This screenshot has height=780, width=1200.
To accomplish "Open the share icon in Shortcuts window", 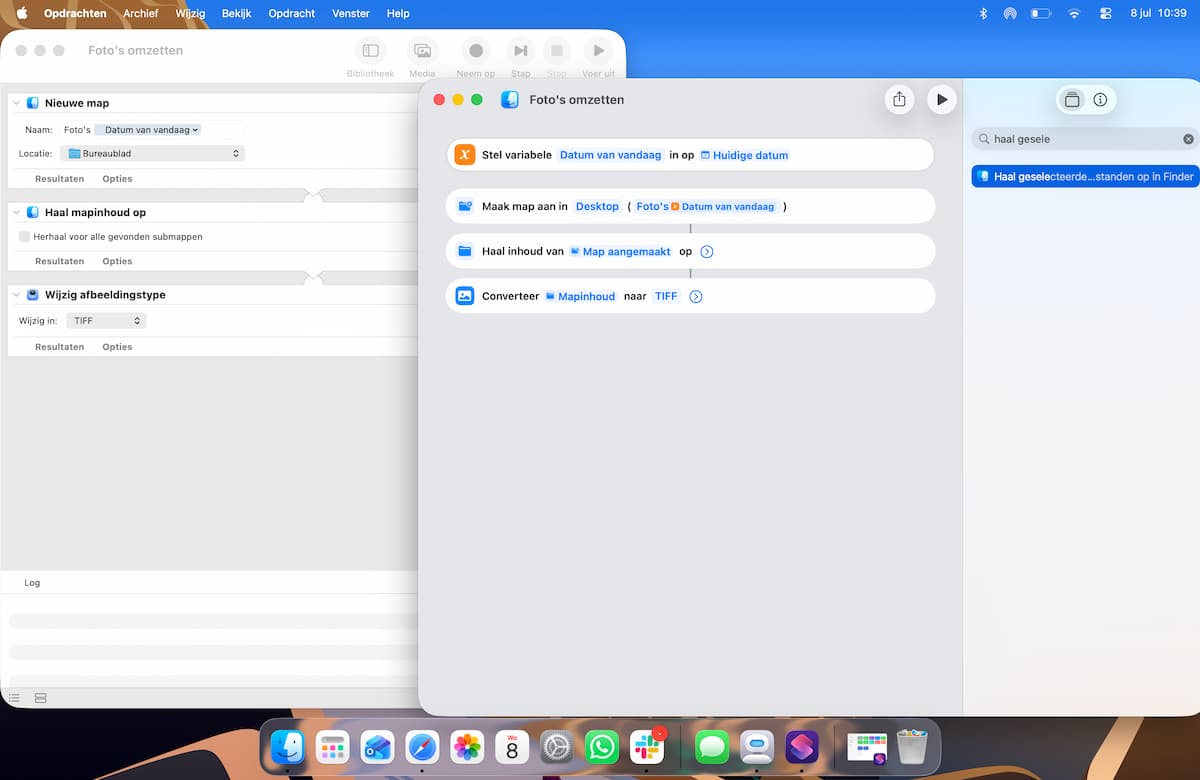I will (899, 100).
